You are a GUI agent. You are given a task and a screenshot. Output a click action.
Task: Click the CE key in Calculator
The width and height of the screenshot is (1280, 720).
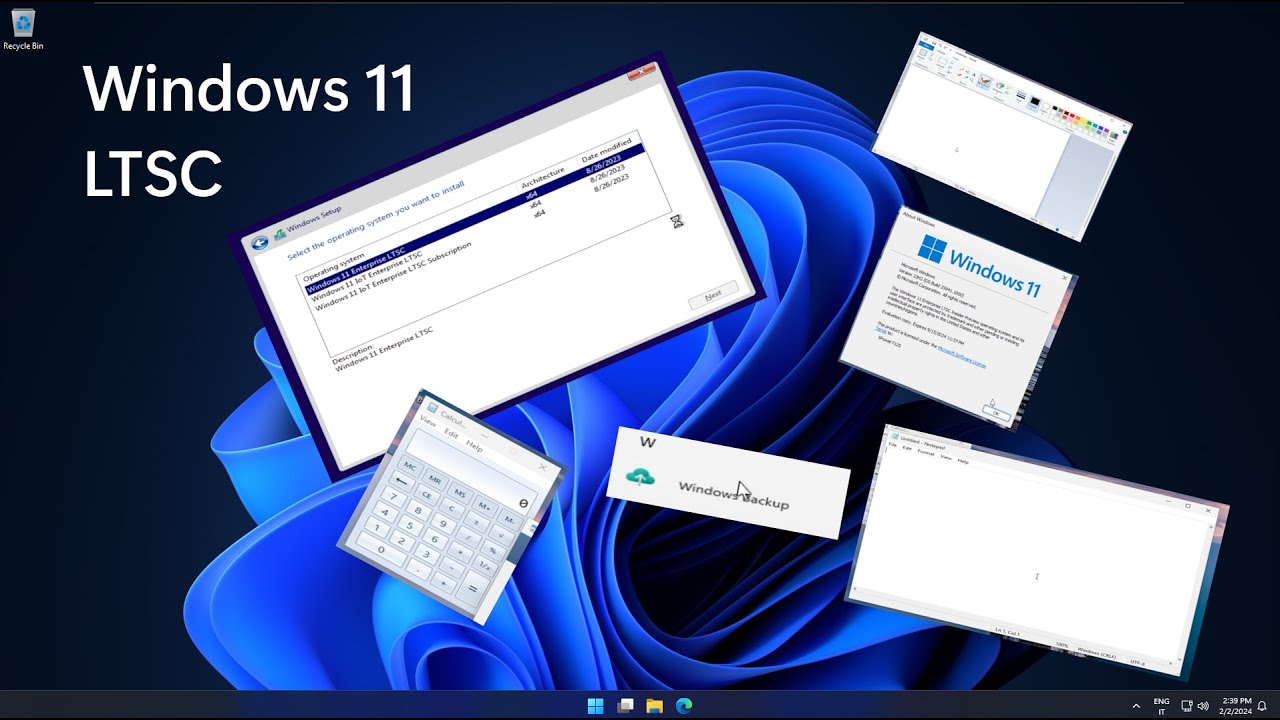(426, 495)
